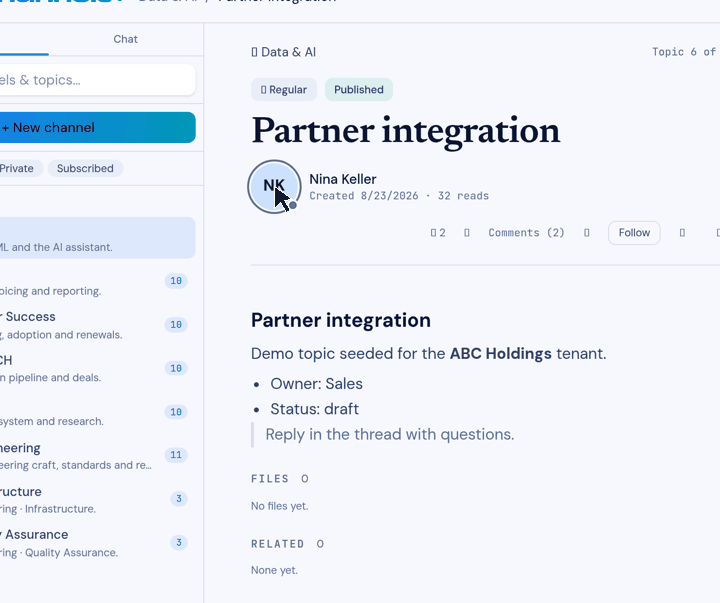Click the small icon before Data & AI
The height and width of the screenshot is (603, 720).
pyautogui.click(x=254, y=52)
